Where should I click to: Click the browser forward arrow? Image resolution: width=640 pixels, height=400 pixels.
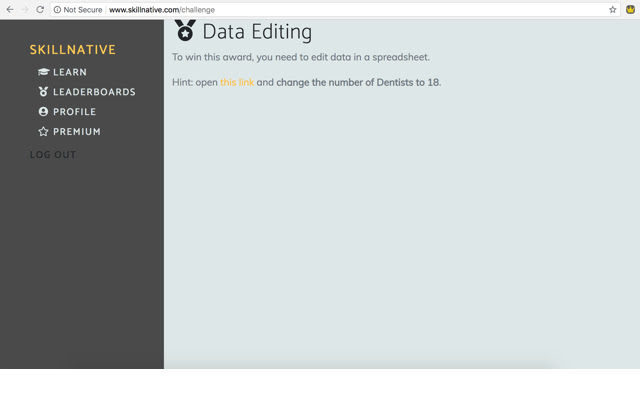click(25, 9)
